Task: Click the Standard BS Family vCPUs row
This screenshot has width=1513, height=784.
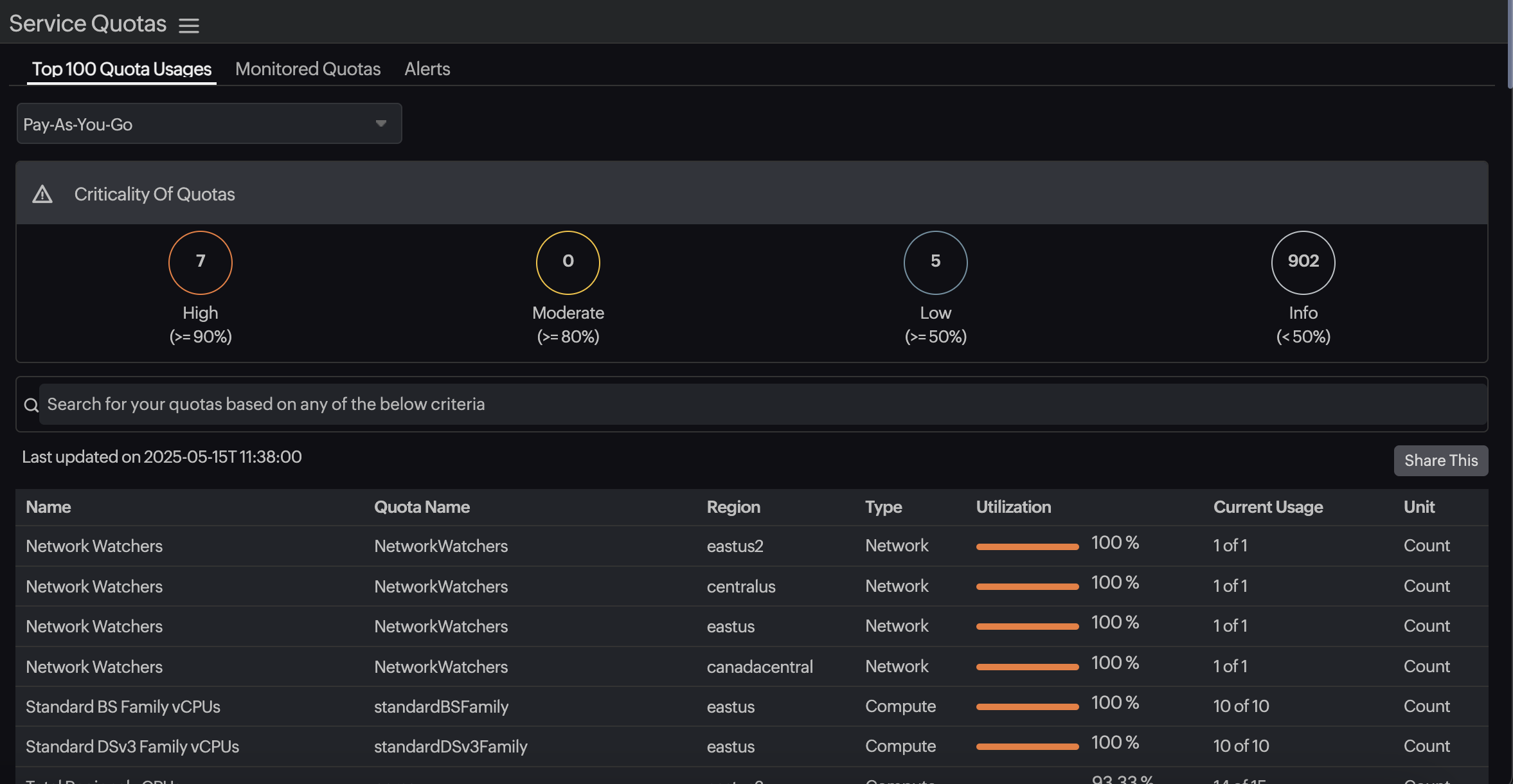Action: (x=123, y=706)
